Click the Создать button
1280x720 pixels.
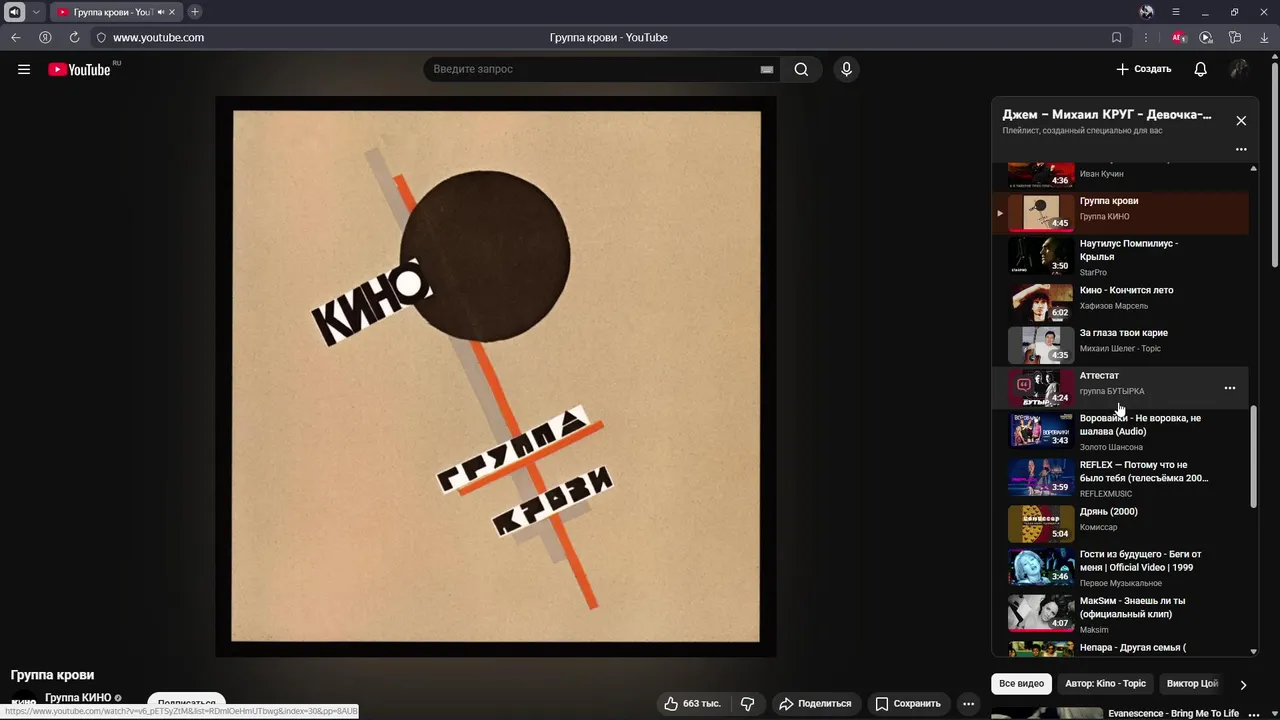point(1143,69)
